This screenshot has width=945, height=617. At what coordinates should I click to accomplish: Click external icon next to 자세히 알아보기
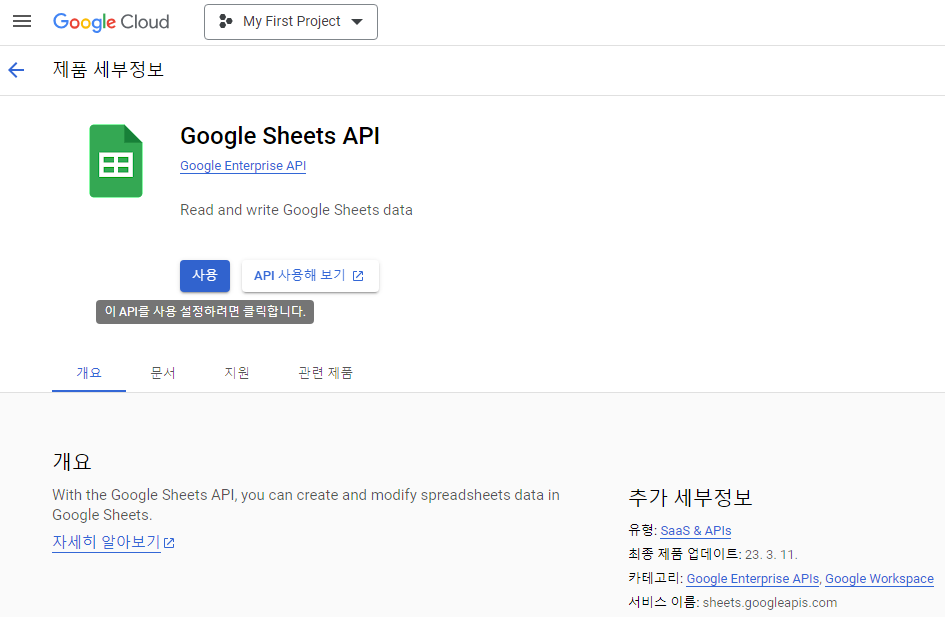coord(169,543)
